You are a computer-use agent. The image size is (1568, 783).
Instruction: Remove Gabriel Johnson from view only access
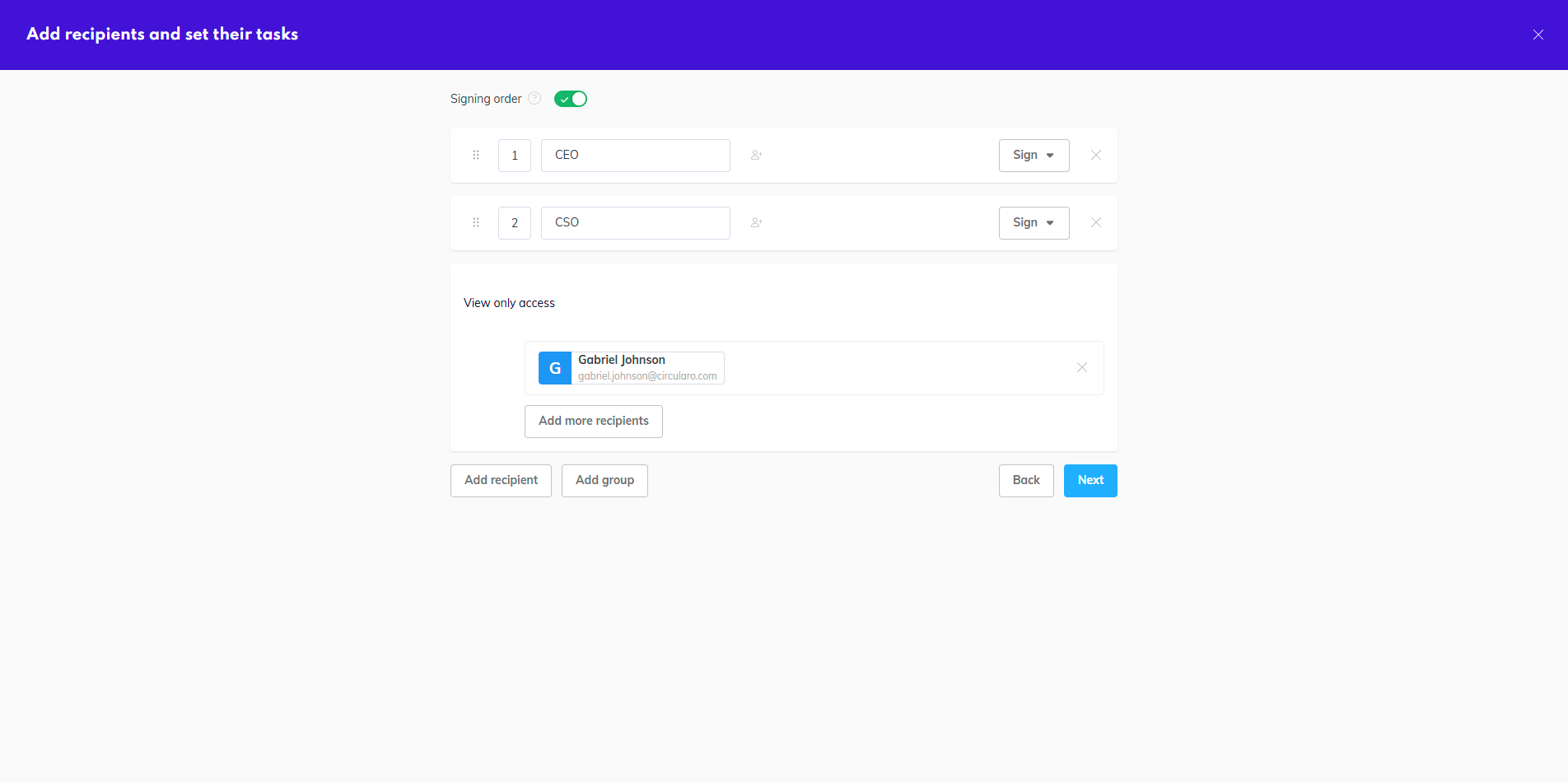pyautogui.click(x=1081, y=367)
